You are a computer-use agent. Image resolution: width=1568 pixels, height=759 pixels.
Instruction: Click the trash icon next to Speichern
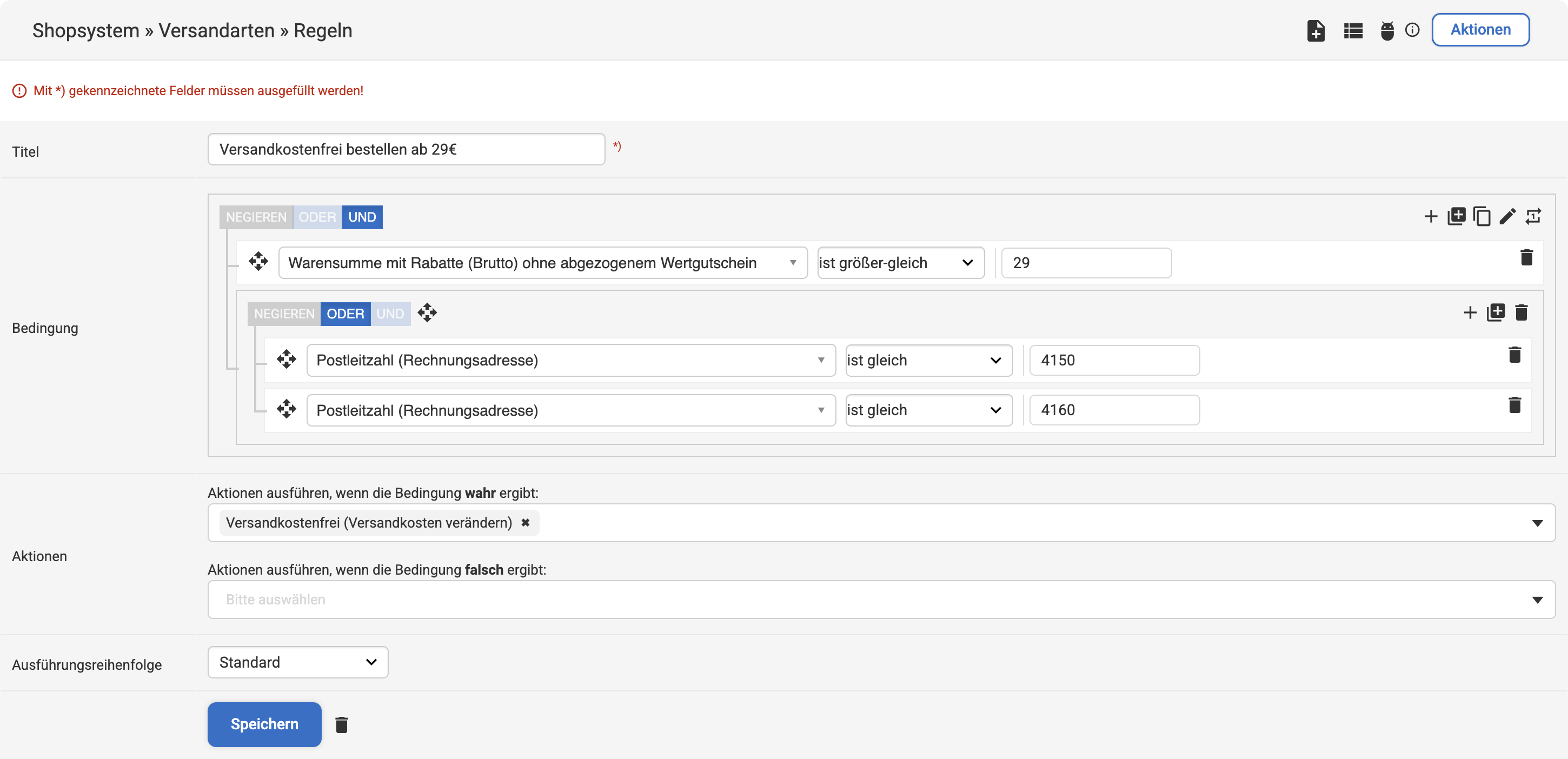[x=342, y=725]
